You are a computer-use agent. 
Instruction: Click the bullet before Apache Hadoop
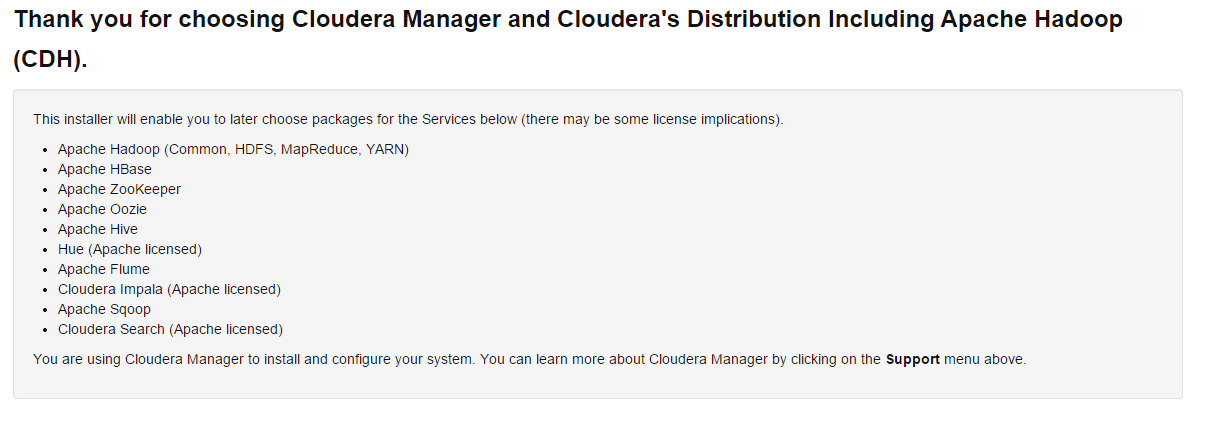click(46, 150)
